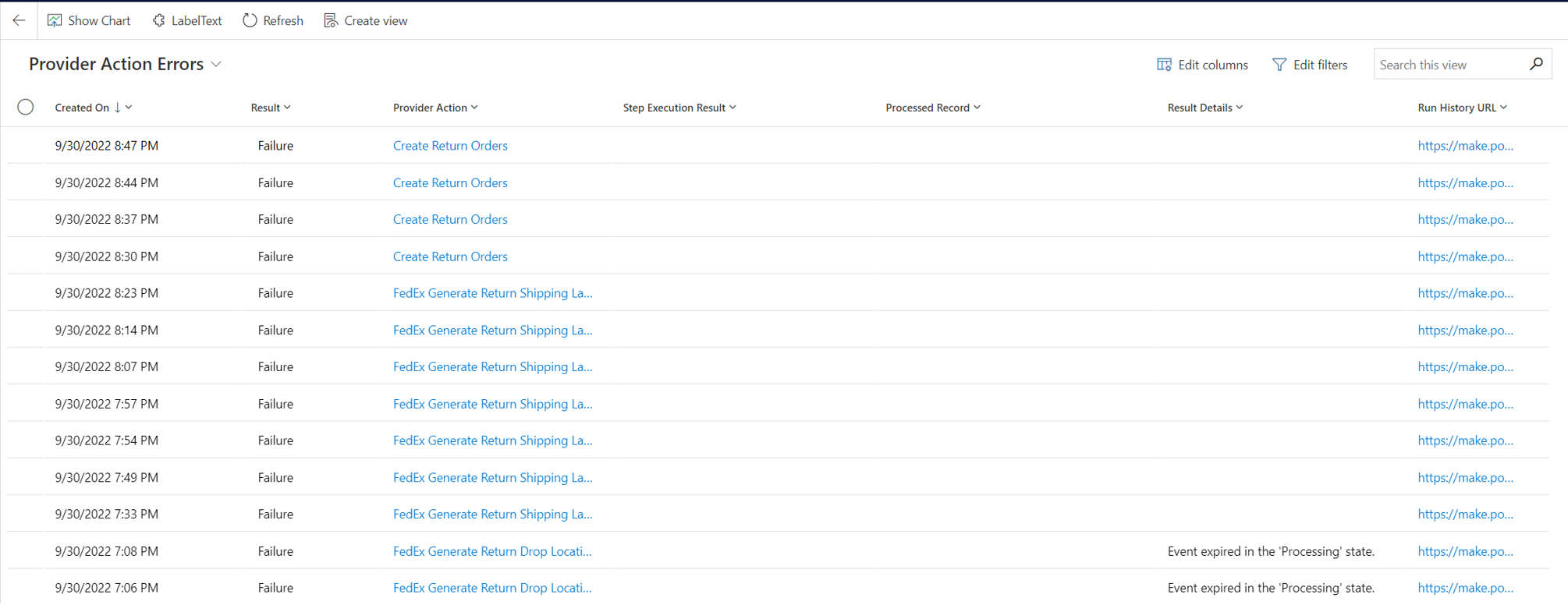Image resolution: width=1568 pixels, height=612 pixels.
Task: Open FedEx Shipping Label action at 8:07 PM
Action: click(x=493, y=366)
